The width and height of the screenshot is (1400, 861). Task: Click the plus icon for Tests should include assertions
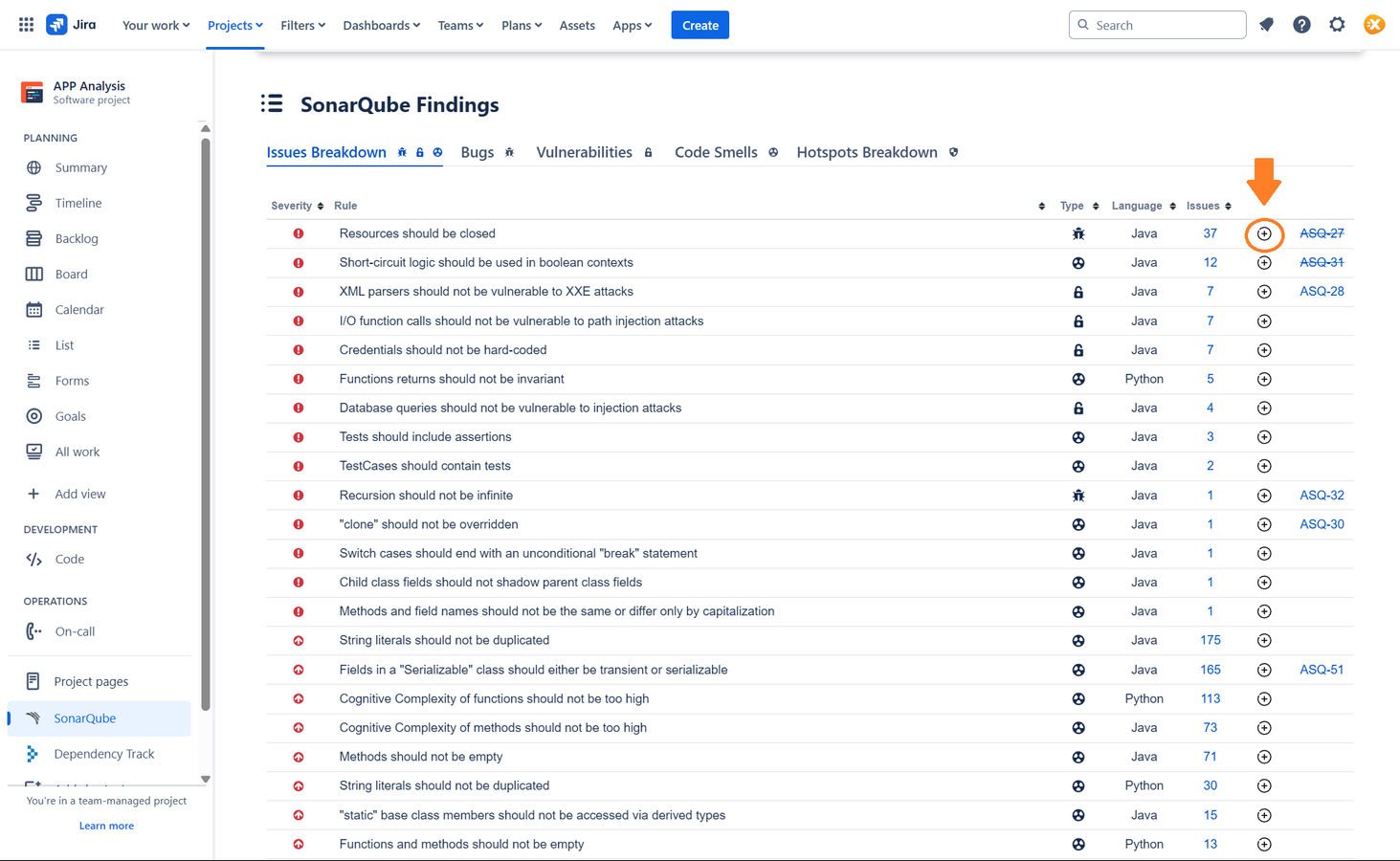click(x=1264, y=437)
